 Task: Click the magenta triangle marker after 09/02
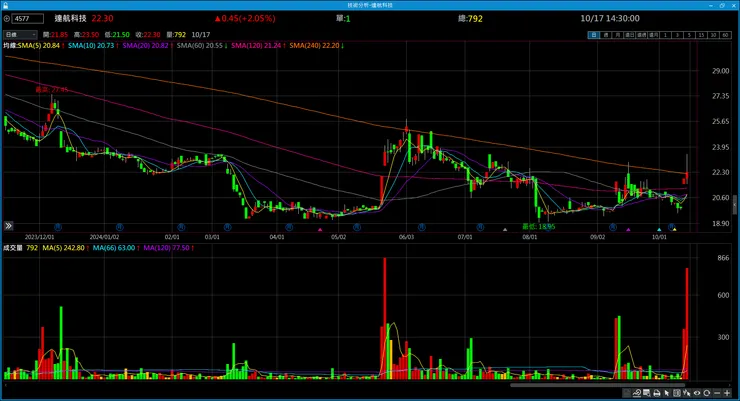628,229
